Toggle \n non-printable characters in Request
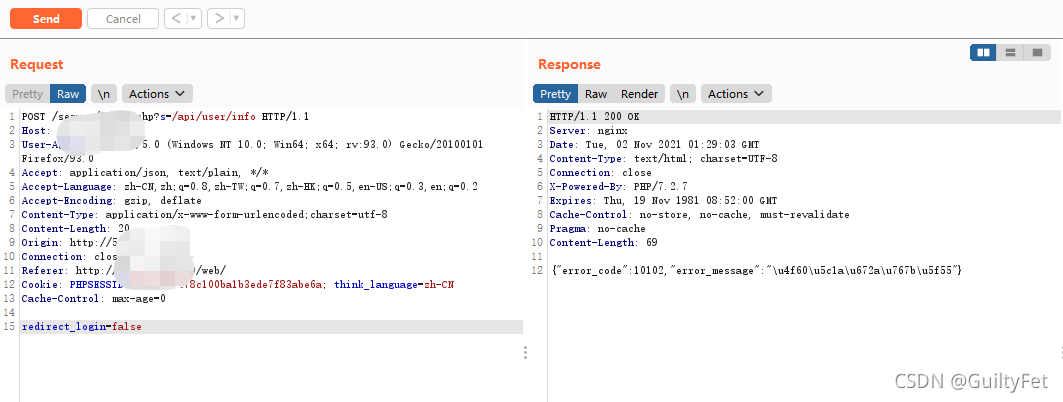Viewport: 1063px width, 402px height. pos(104,94)
